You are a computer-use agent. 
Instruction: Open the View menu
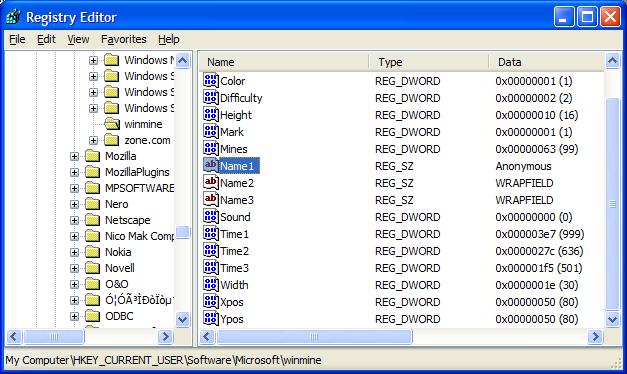coord(78,39)
